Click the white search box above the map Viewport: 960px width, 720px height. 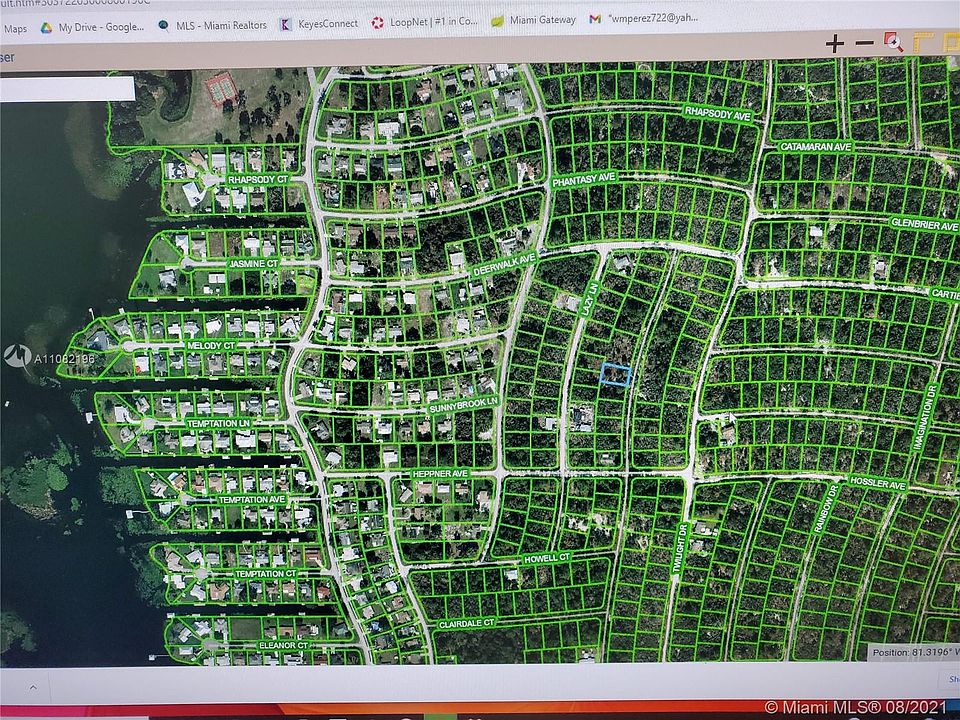point(67,89)
